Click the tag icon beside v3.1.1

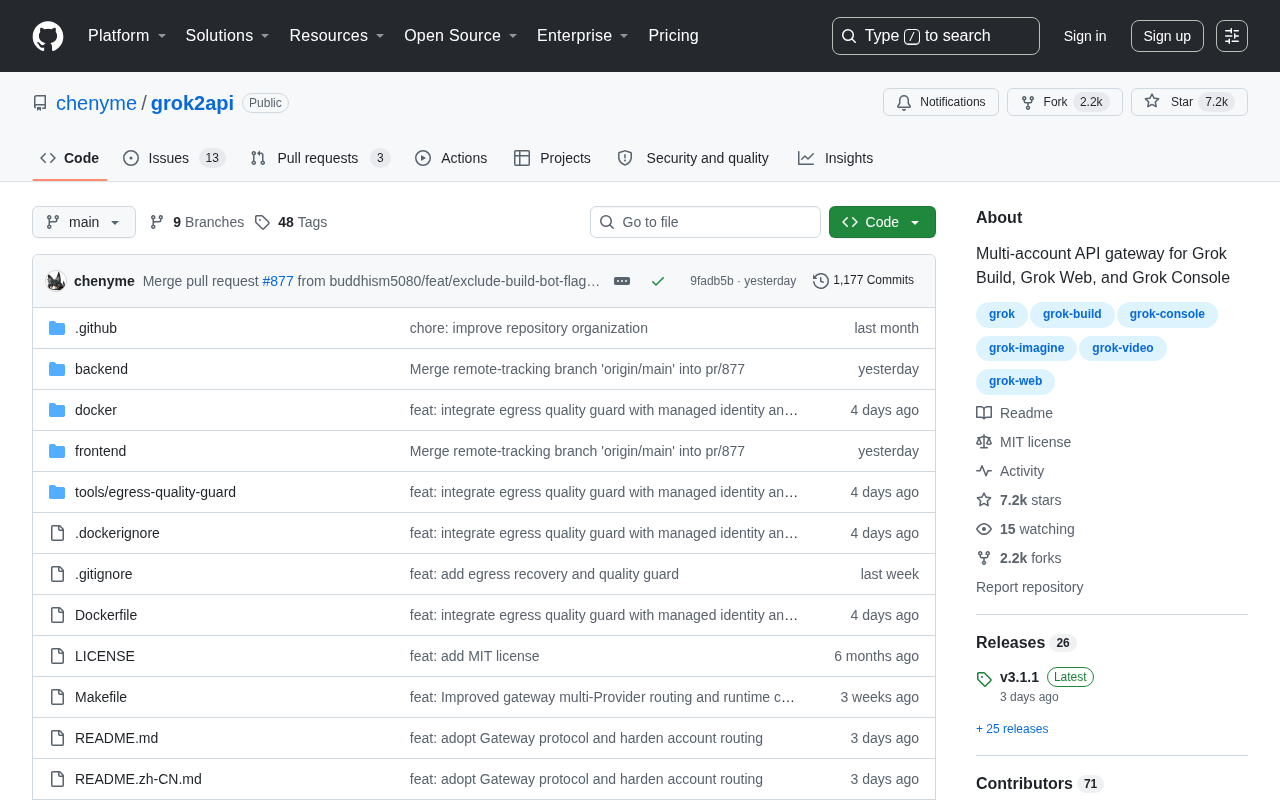[984, 679]
